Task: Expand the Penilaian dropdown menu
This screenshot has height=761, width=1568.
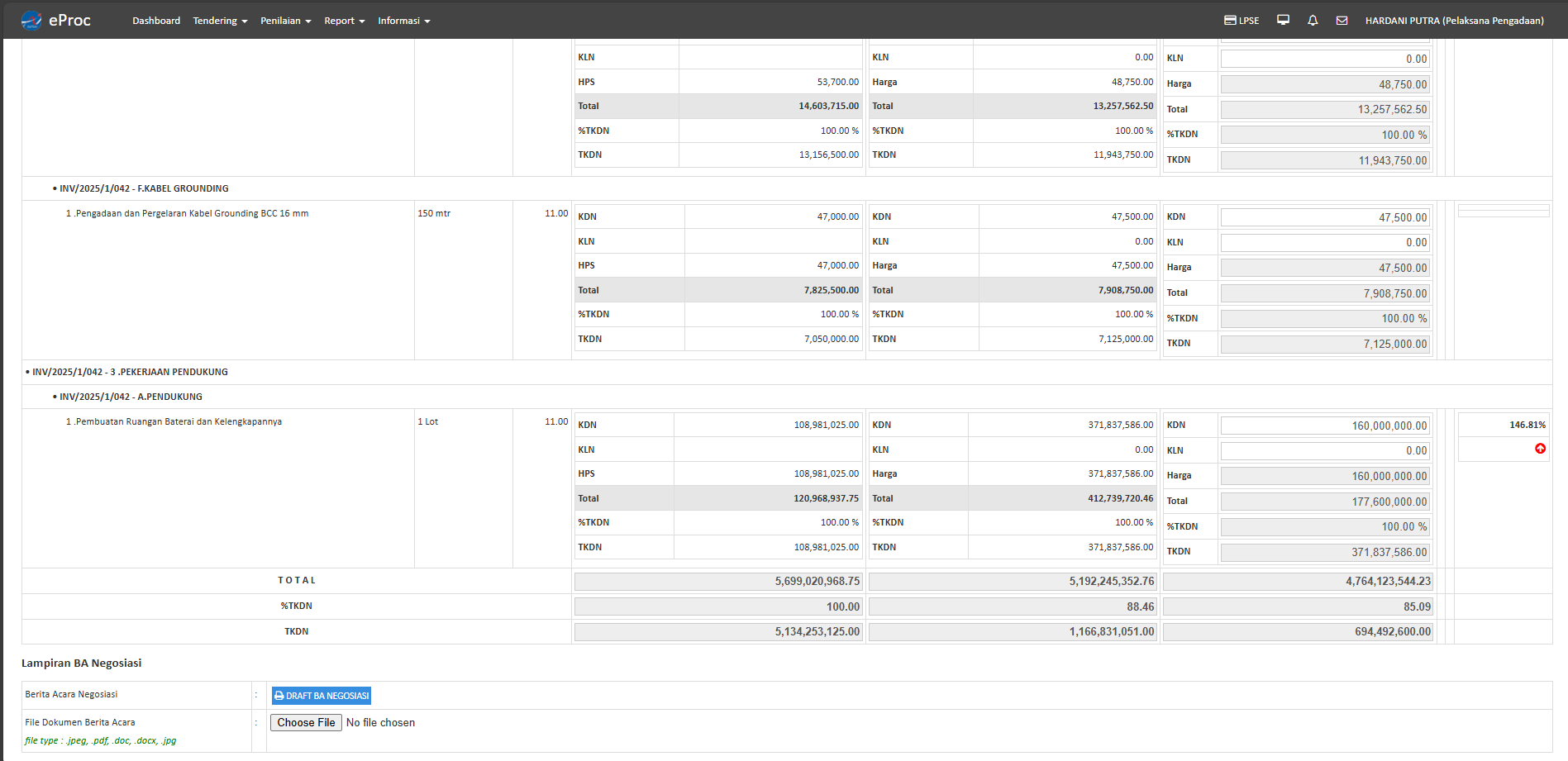Action: tap(285, 21)
